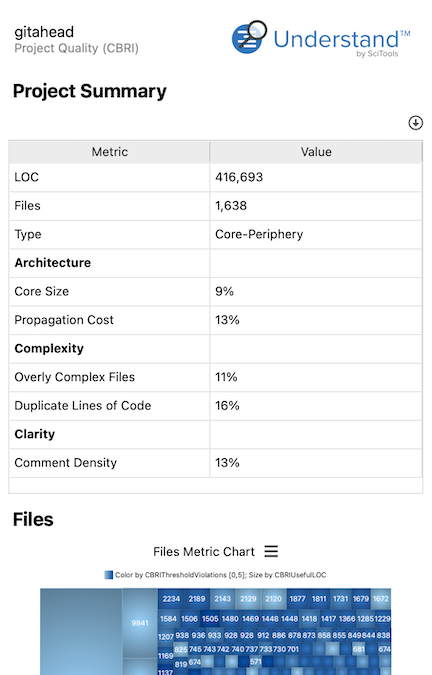Select the treemap tile labeled 1672
Screen dimensions: 432x675
[381, 599]
